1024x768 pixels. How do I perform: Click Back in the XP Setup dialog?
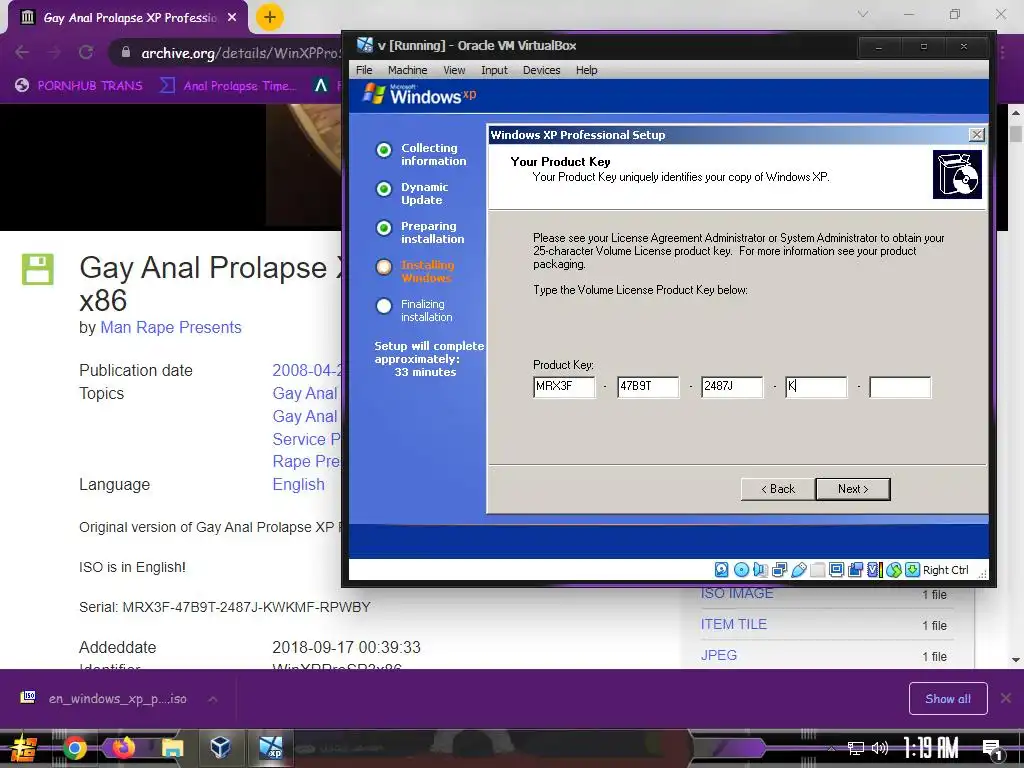click(x=778, y=489)
